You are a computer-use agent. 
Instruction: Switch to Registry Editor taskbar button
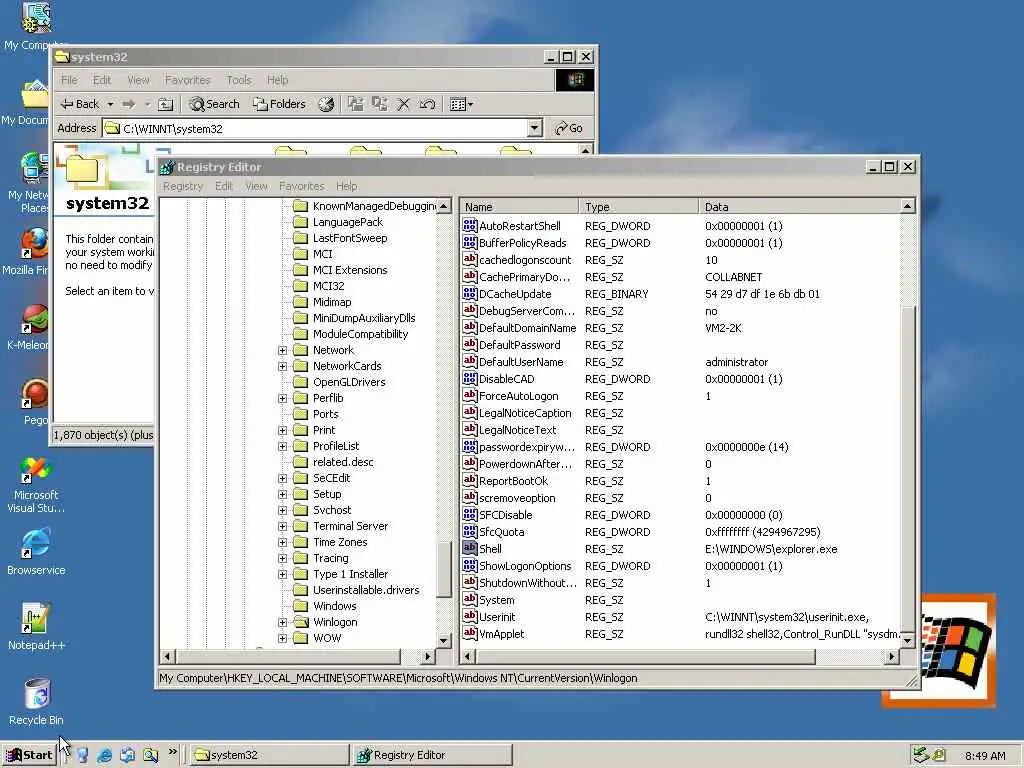[432, 755]
